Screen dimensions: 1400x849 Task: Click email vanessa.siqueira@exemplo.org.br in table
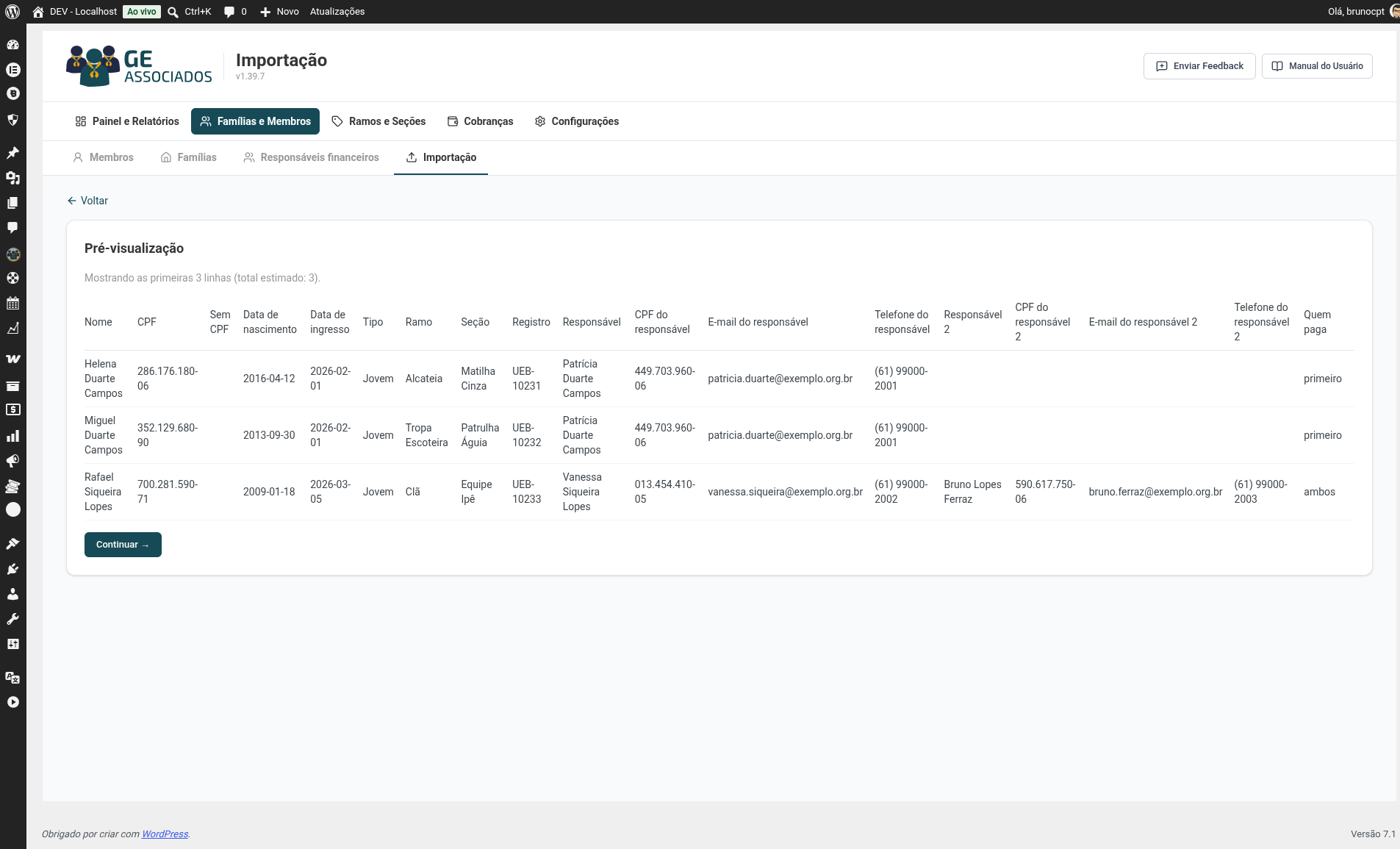[x=785, y=492]
